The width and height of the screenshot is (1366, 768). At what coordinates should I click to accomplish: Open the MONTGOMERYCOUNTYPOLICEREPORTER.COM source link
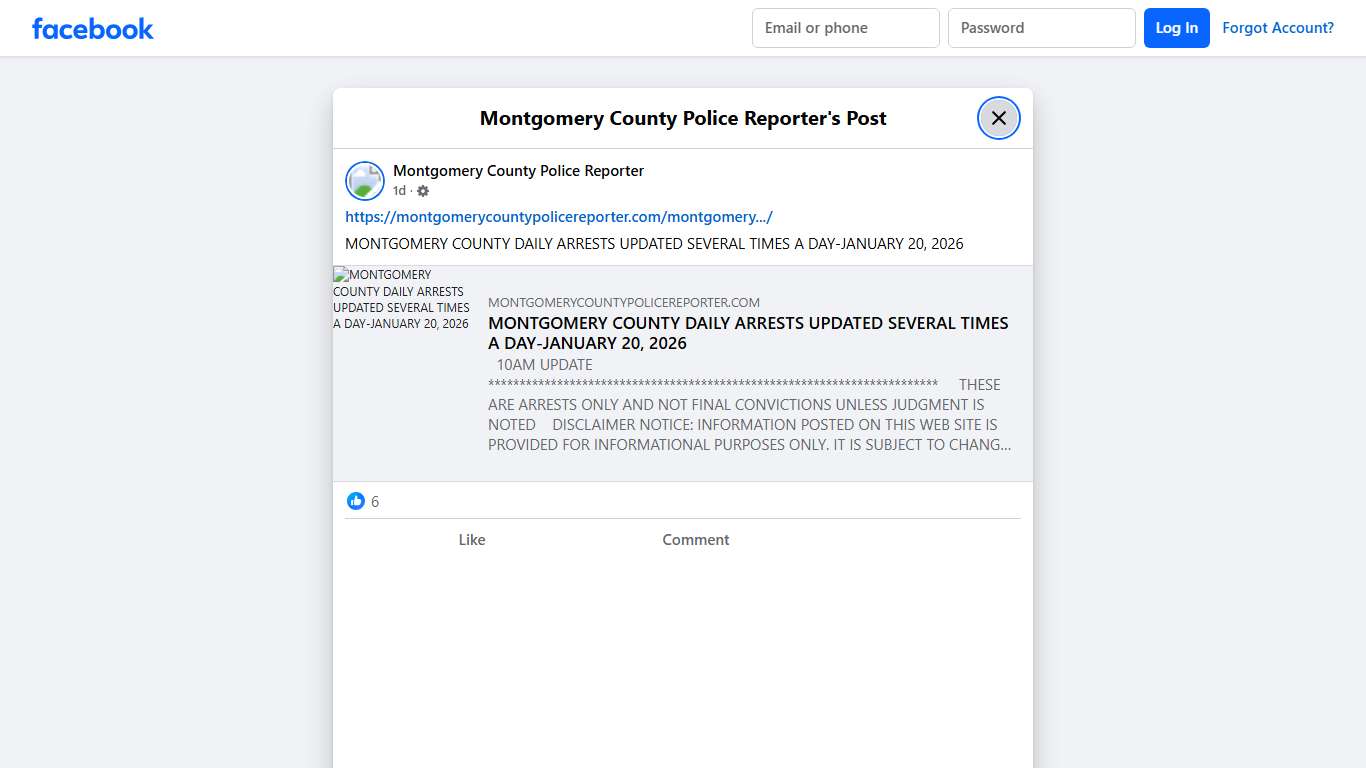click(623, 302)
